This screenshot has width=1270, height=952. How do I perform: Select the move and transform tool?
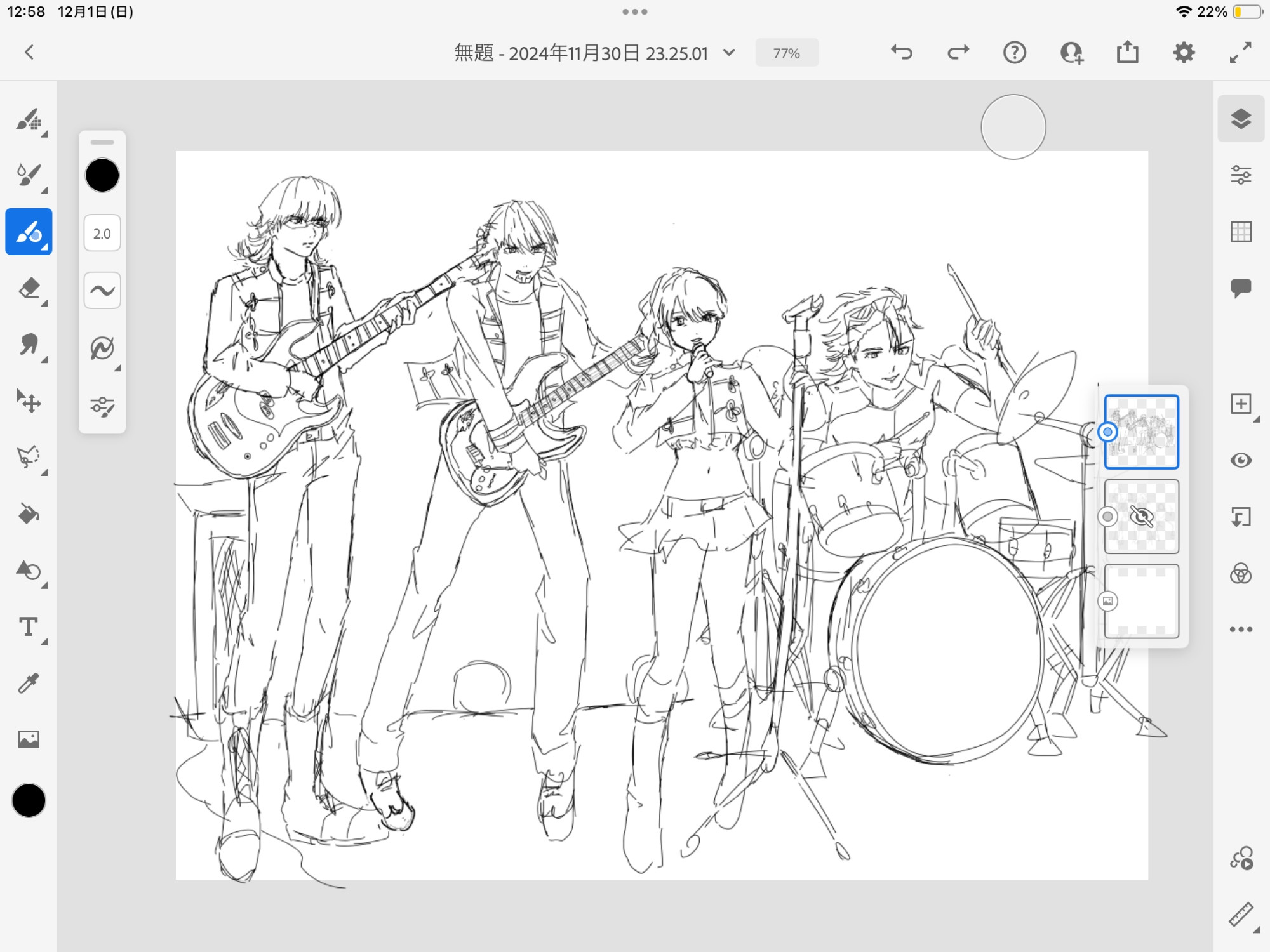(x=29, y=401)
